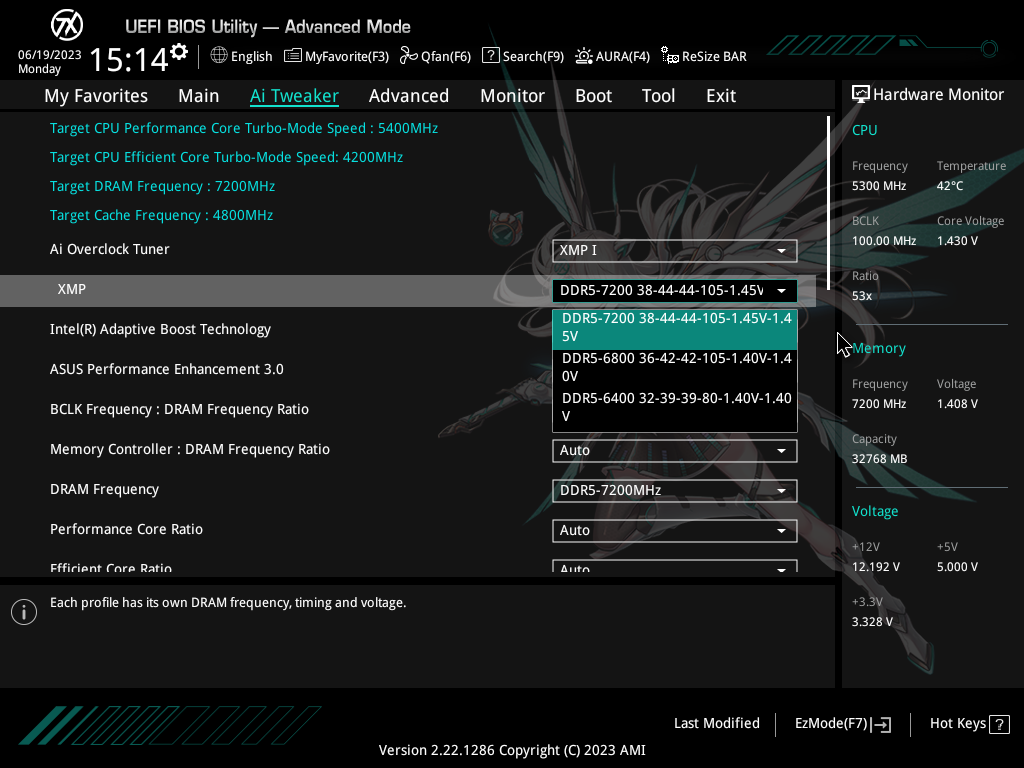Viewport: 1024px width, 768px height.
Task: Switch to EzMode(F7)
Action: 842,724
